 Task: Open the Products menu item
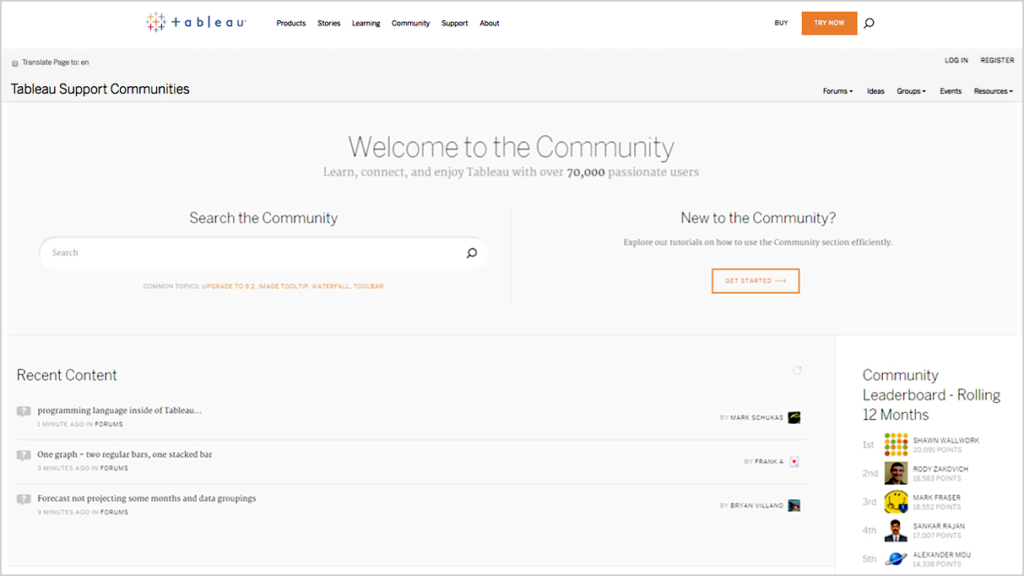pos(291,23)
